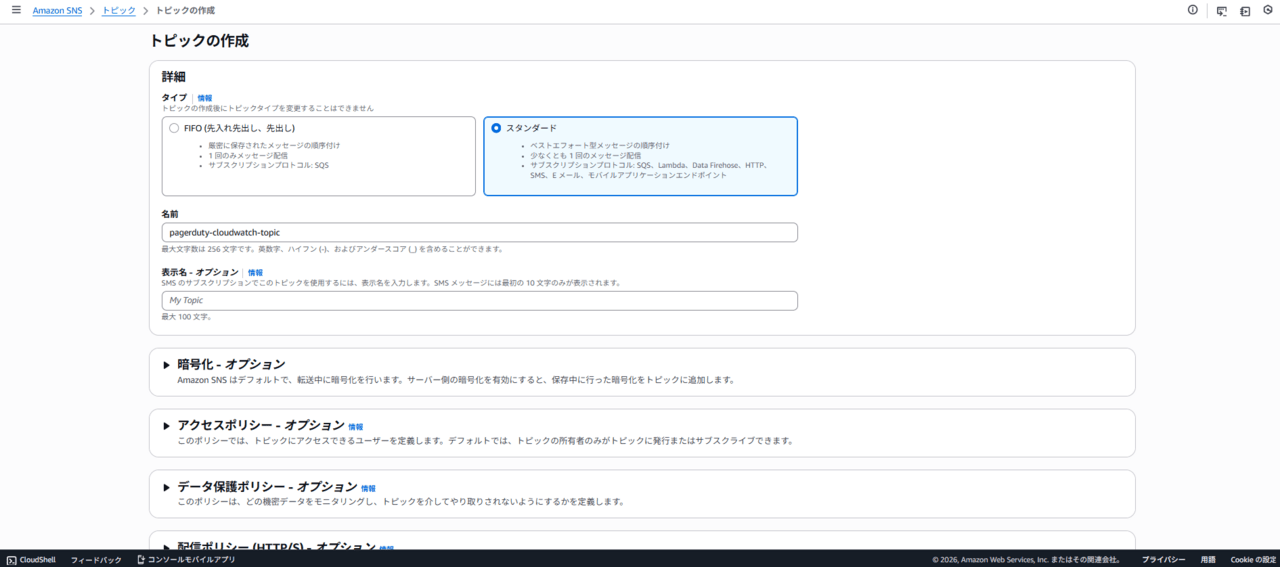Image resolution: width=1280 pixels, height=567 pixels.
Task: Expand the データ保護ポリシー - オプション section
Action: coord(166,487)
